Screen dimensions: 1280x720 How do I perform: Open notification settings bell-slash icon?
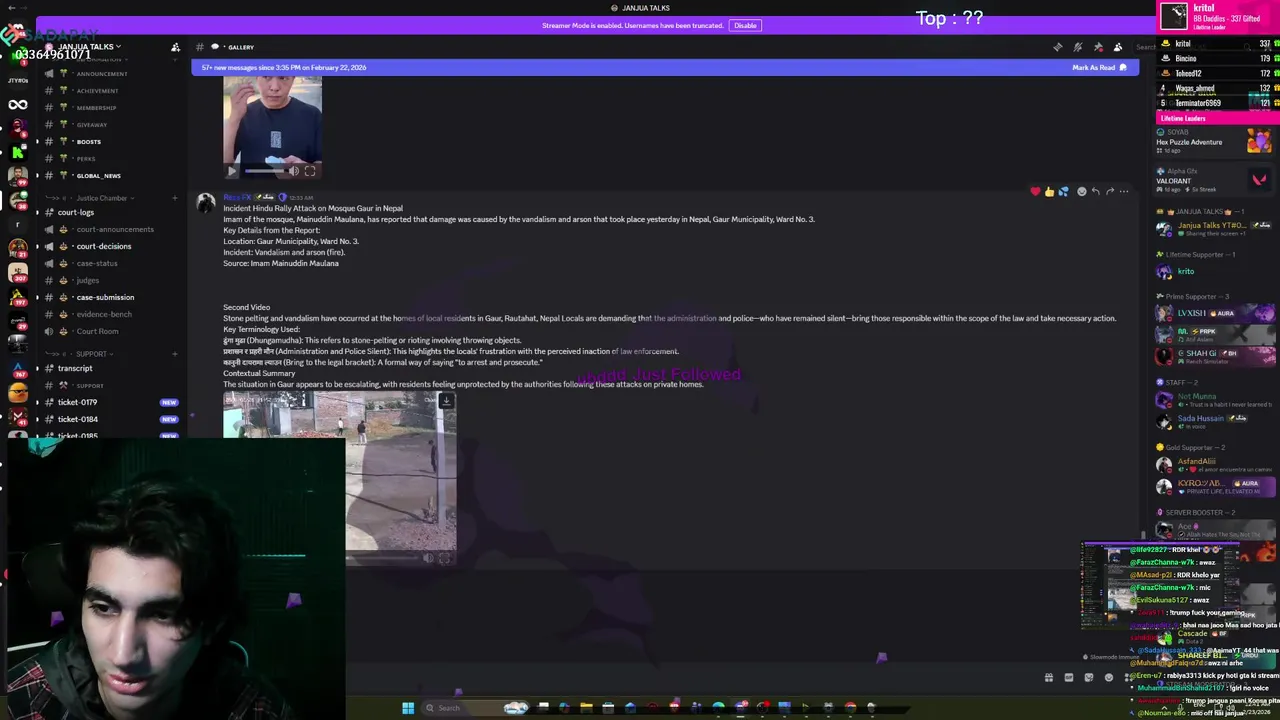coord(1077,47)
